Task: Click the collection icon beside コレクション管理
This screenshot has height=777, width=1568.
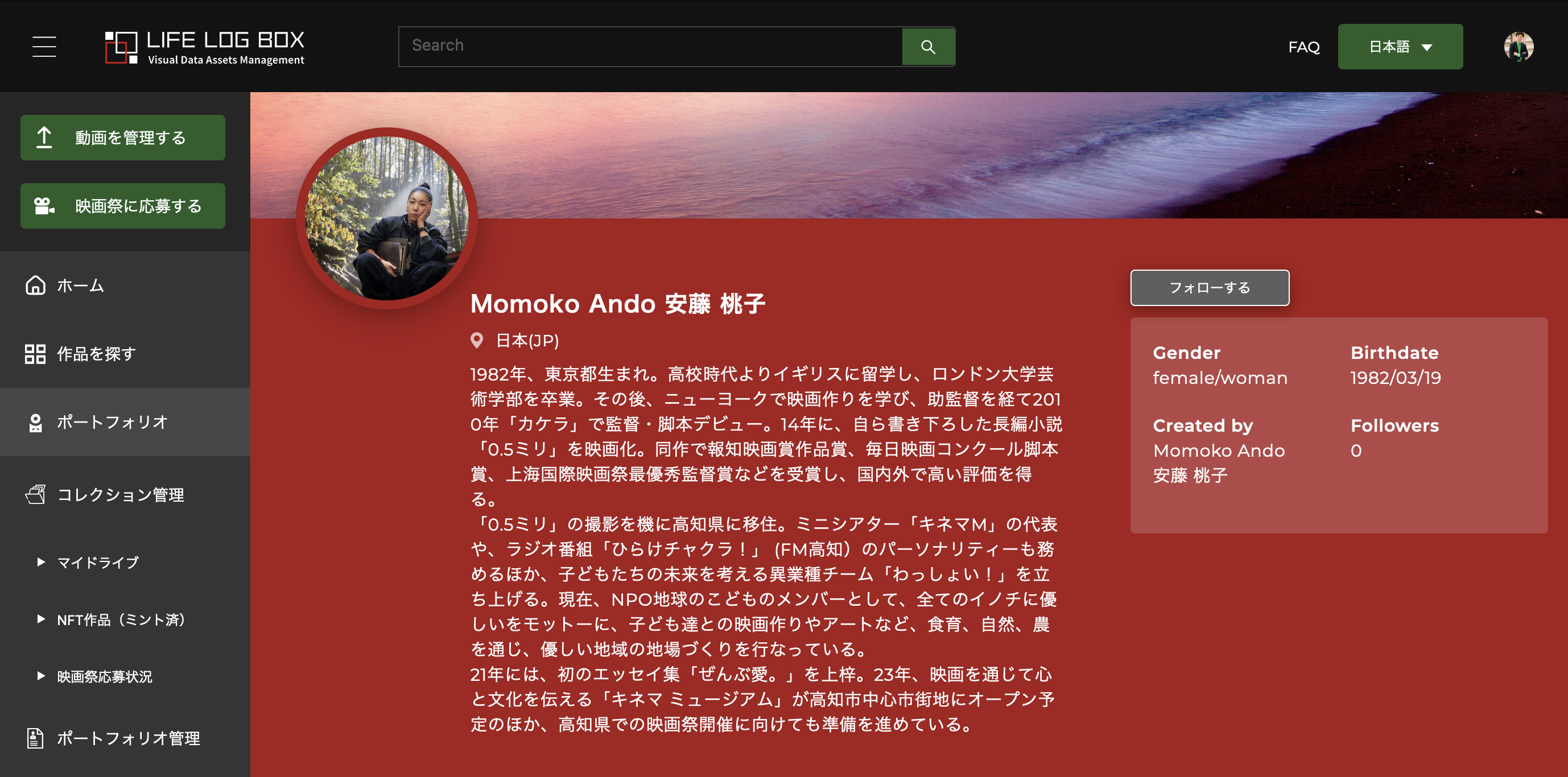Action: tap(35, 494)
